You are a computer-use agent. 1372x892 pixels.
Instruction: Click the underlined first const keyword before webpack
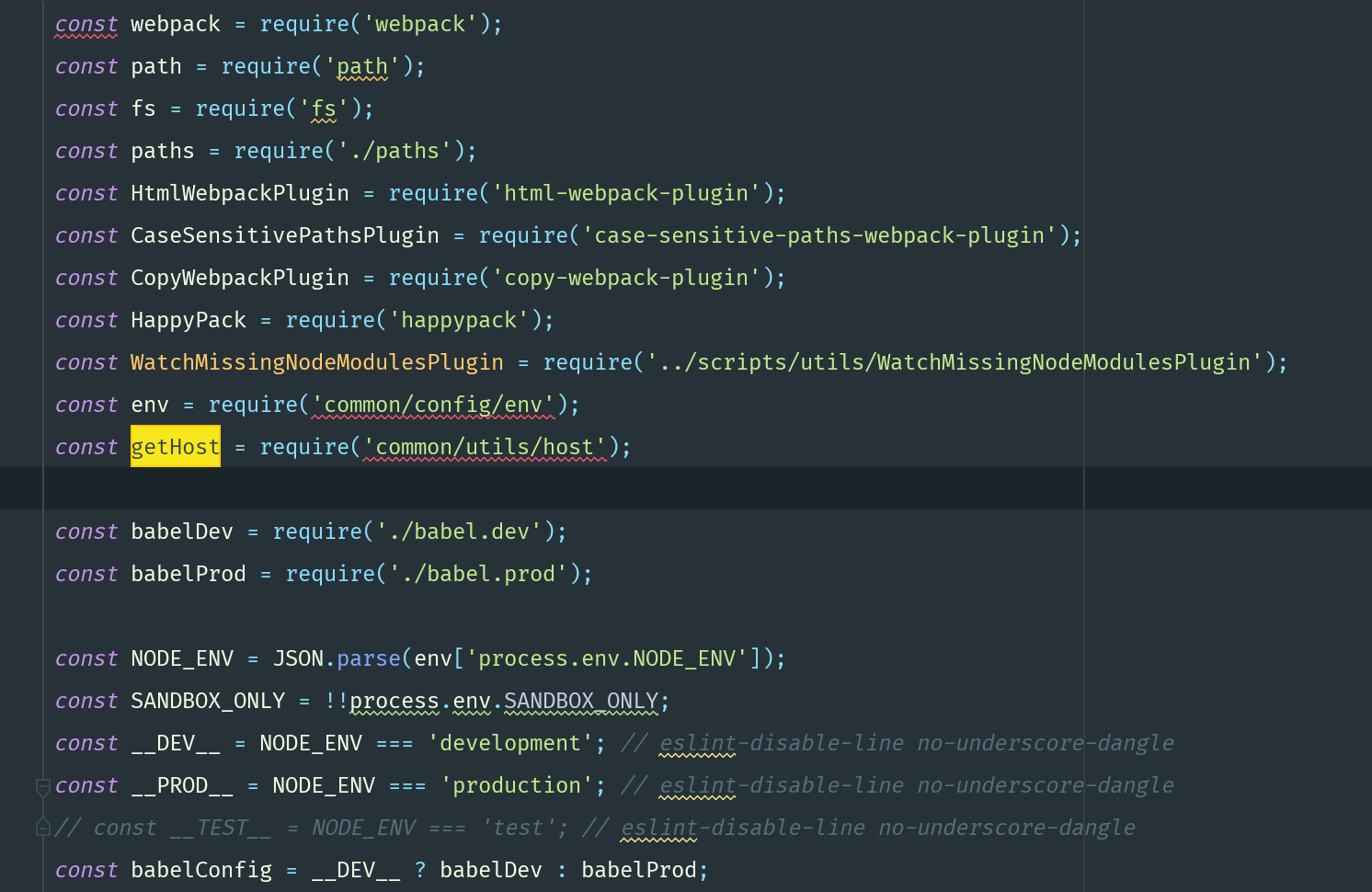86,24
